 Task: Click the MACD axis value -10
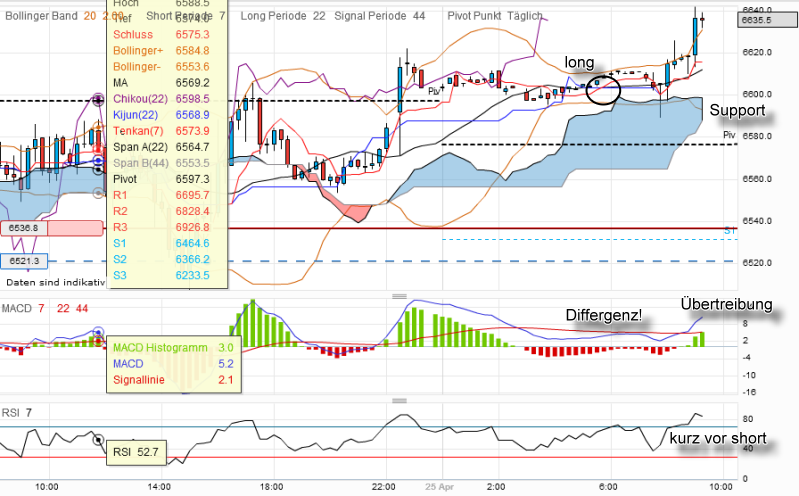click(749, 375)
